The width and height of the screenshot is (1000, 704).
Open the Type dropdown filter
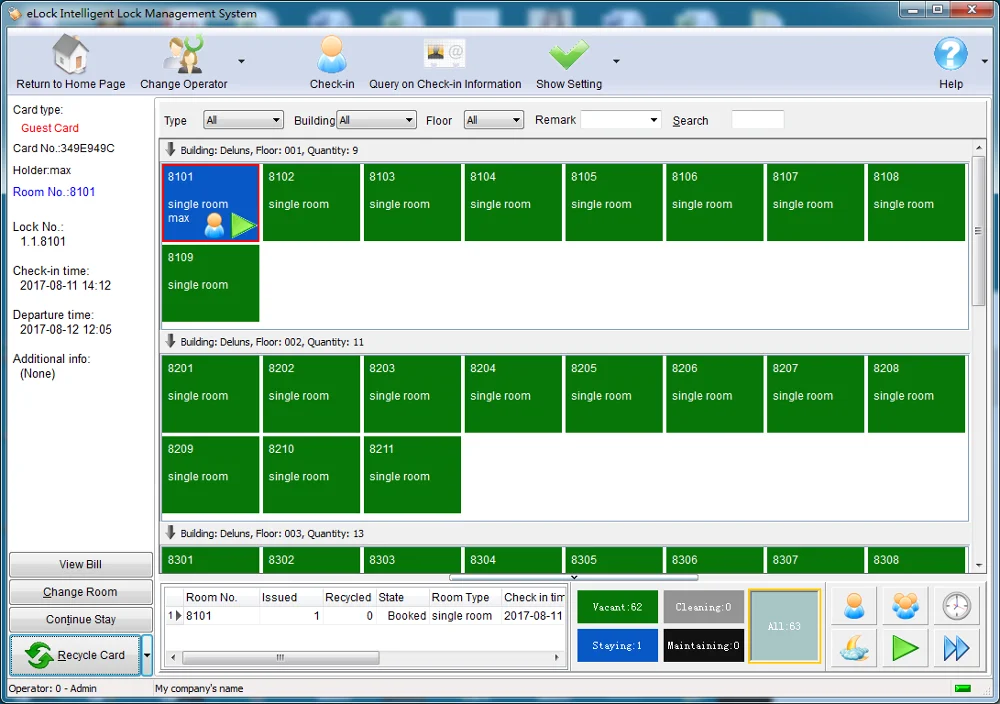click(243, 120)
